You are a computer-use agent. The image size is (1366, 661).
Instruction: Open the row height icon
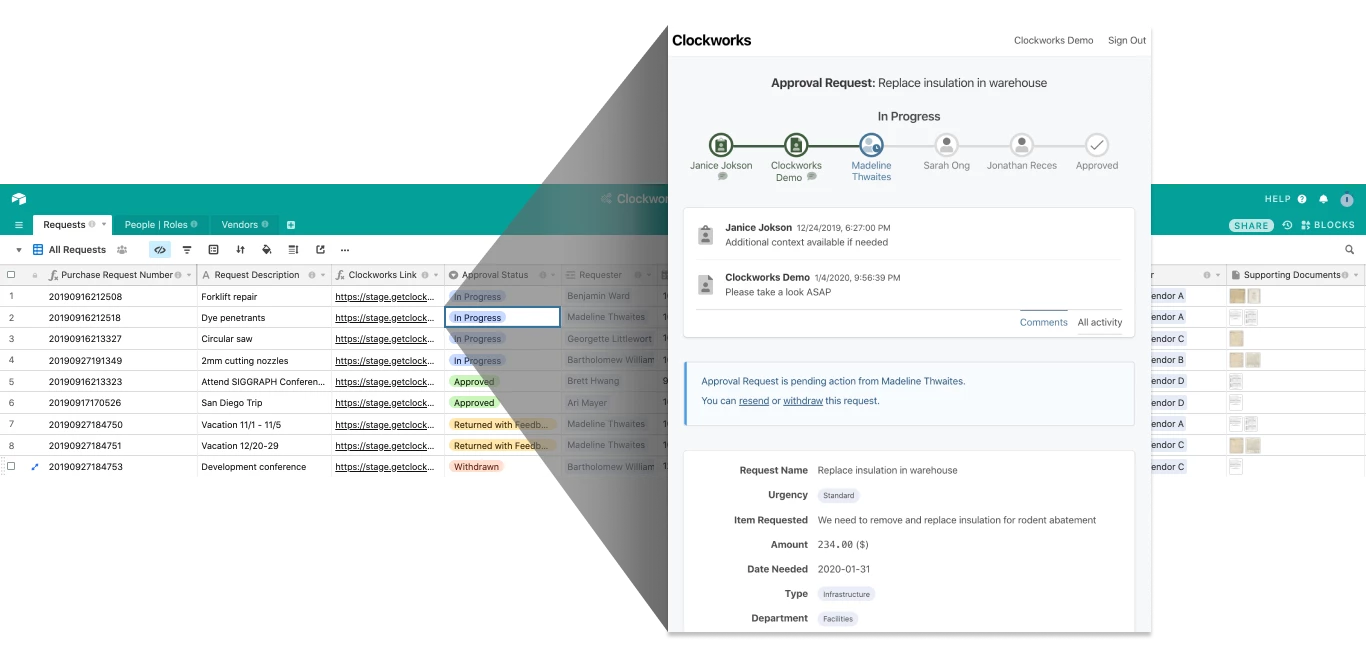(x=293, y=250)
